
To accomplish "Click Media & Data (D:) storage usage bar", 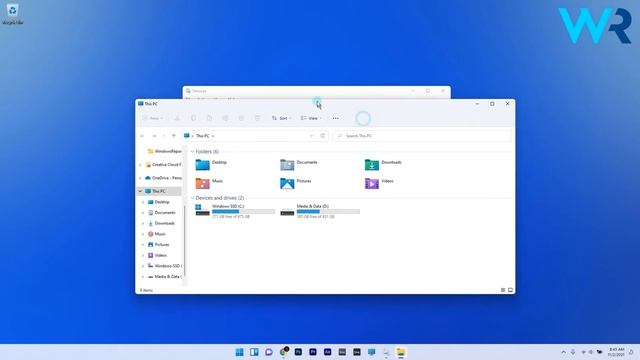I will (x=328, y=211).
